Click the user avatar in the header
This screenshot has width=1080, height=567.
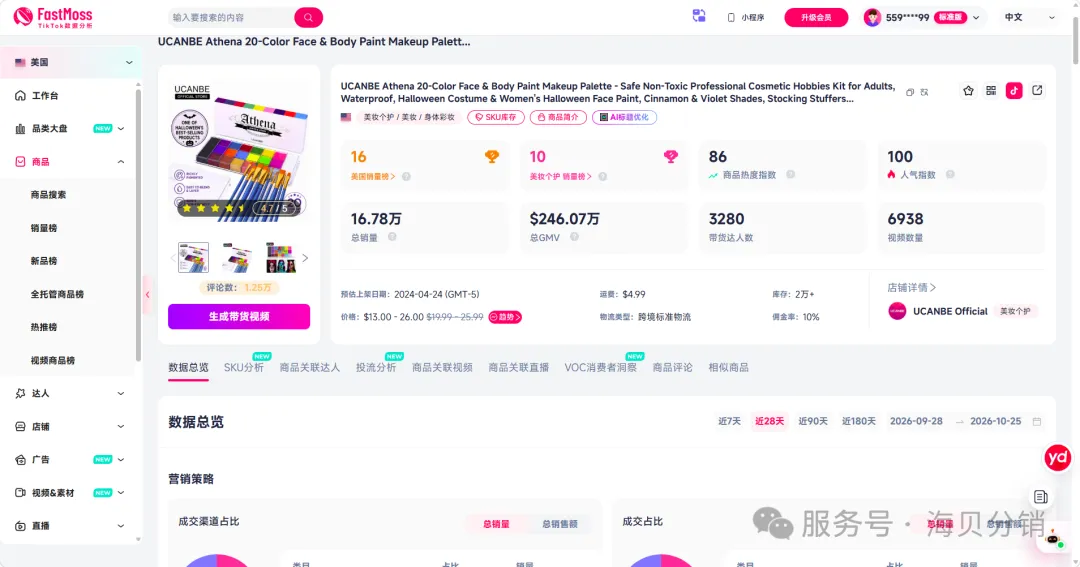pos(872,17)
